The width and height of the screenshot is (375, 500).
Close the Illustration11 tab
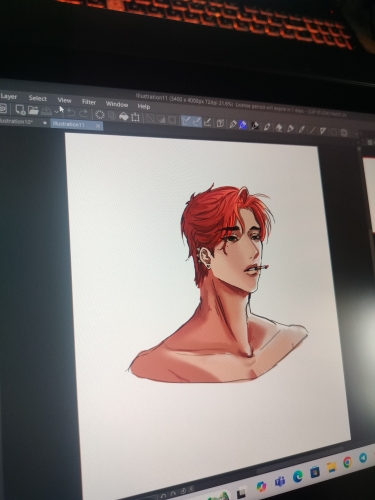[x=98, y=126]
